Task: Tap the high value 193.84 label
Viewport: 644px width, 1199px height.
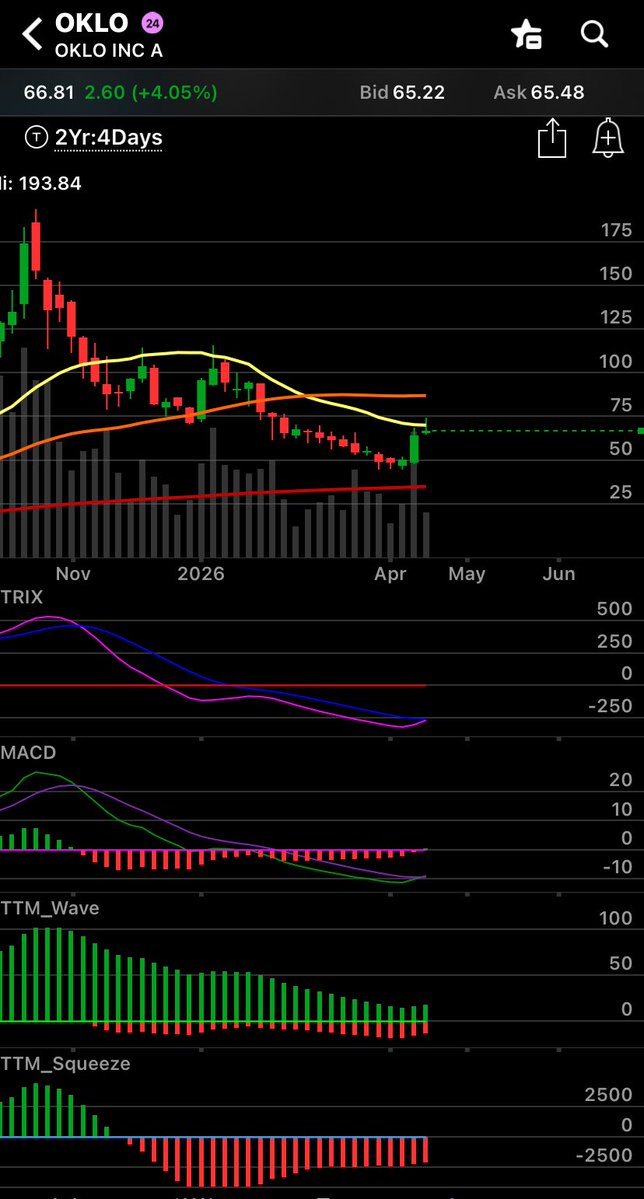Action: [50, 184]
